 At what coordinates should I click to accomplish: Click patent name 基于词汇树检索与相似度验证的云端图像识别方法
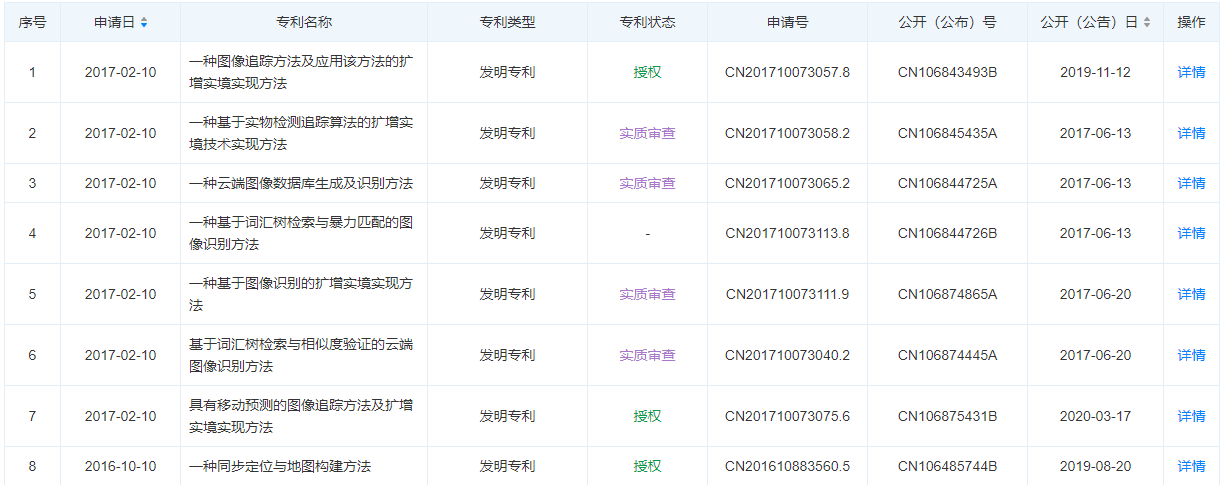coord(301,355)
